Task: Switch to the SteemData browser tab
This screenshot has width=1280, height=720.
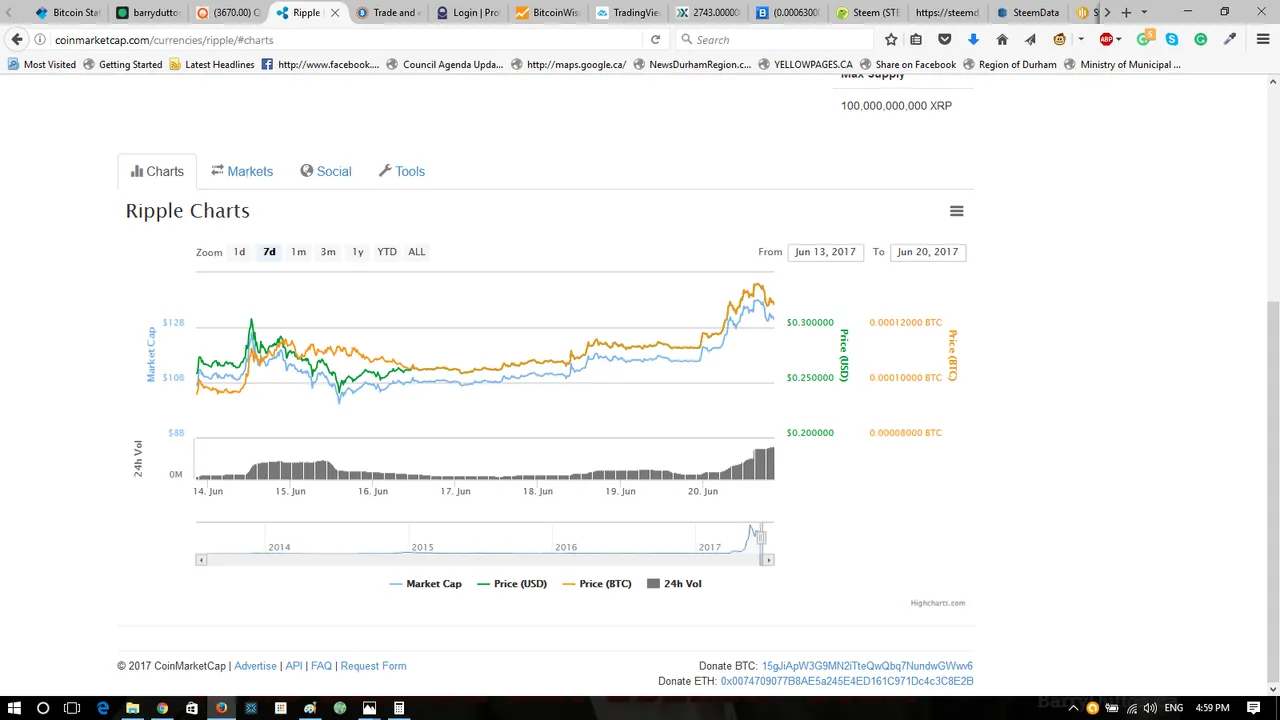Action: click(1029, 13)
